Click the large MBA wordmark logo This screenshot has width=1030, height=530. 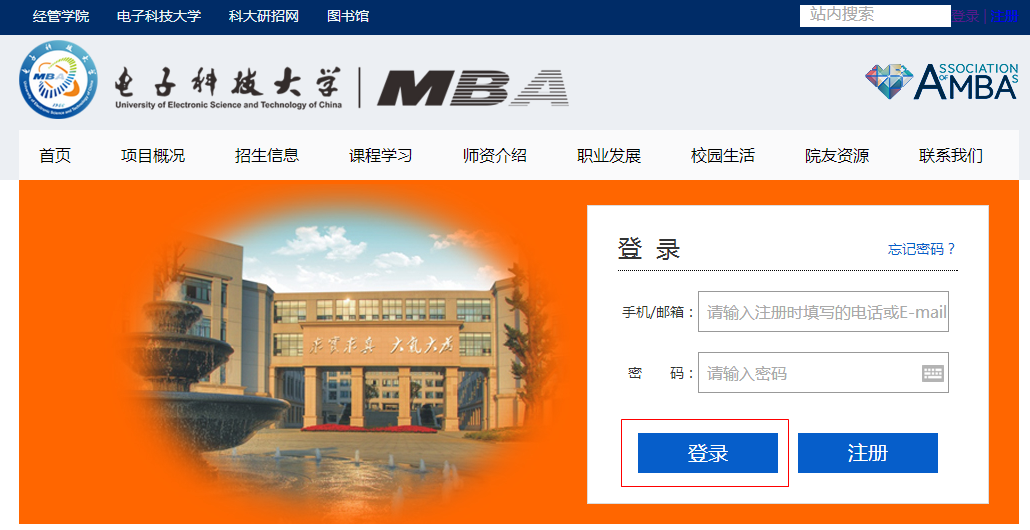473,87
